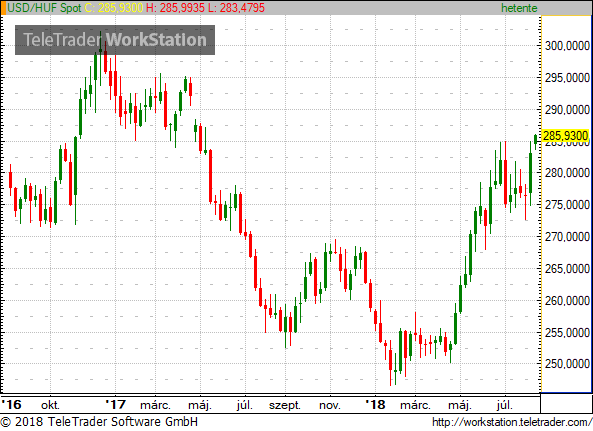Click the low value L: 283,4795
This screenshot has width=593, height=431.
tap(236, 8)
